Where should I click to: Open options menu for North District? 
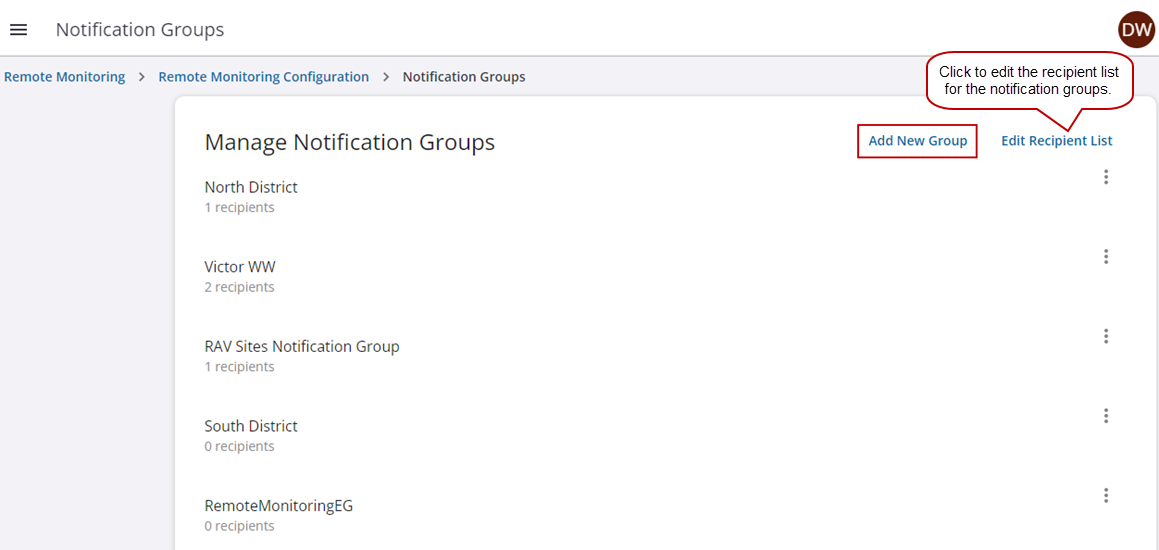(1105, 177)
